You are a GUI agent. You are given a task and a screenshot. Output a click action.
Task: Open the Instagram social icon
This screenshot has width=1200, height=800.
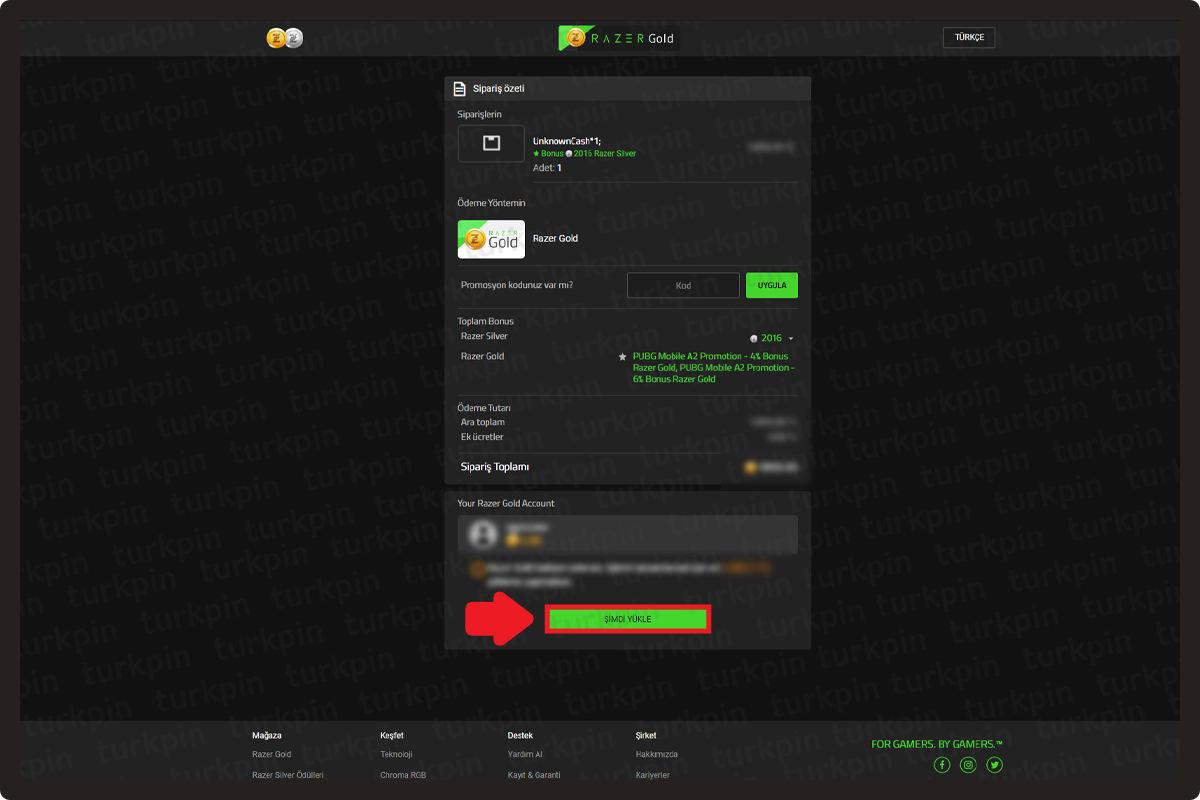[x=968, y=765]
